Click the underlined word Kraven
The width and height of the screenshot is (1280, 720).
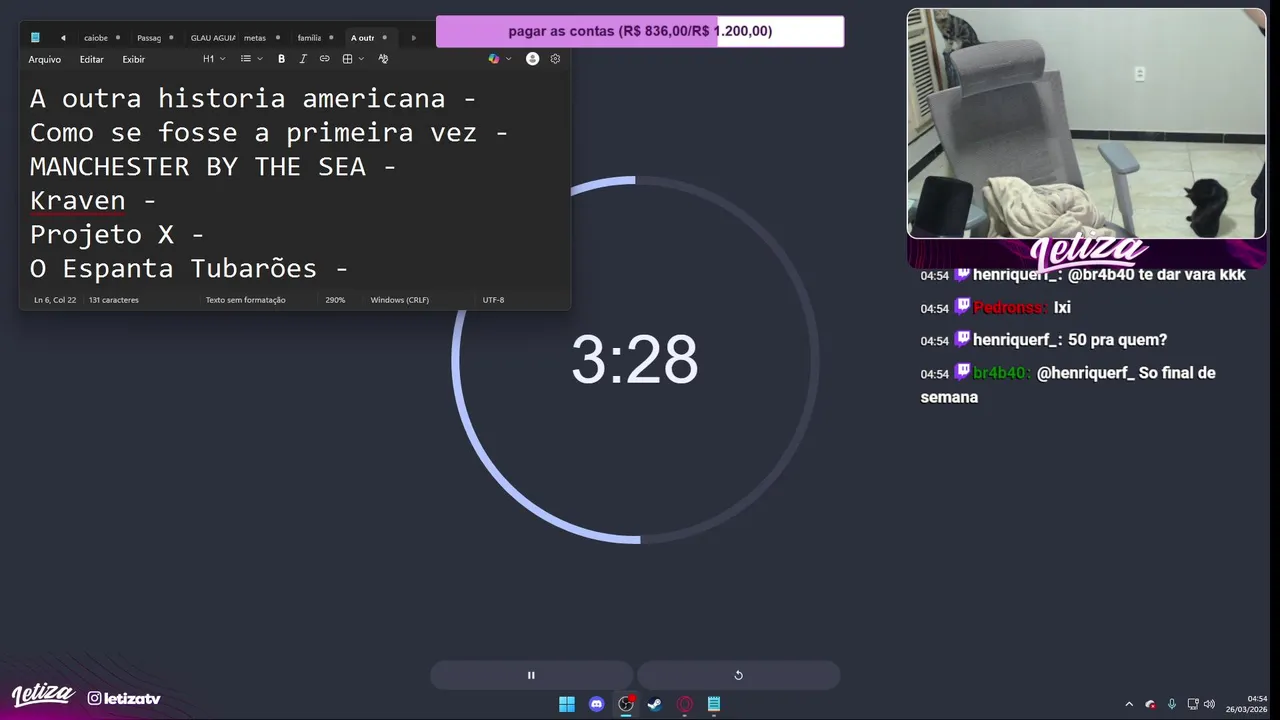78,200
